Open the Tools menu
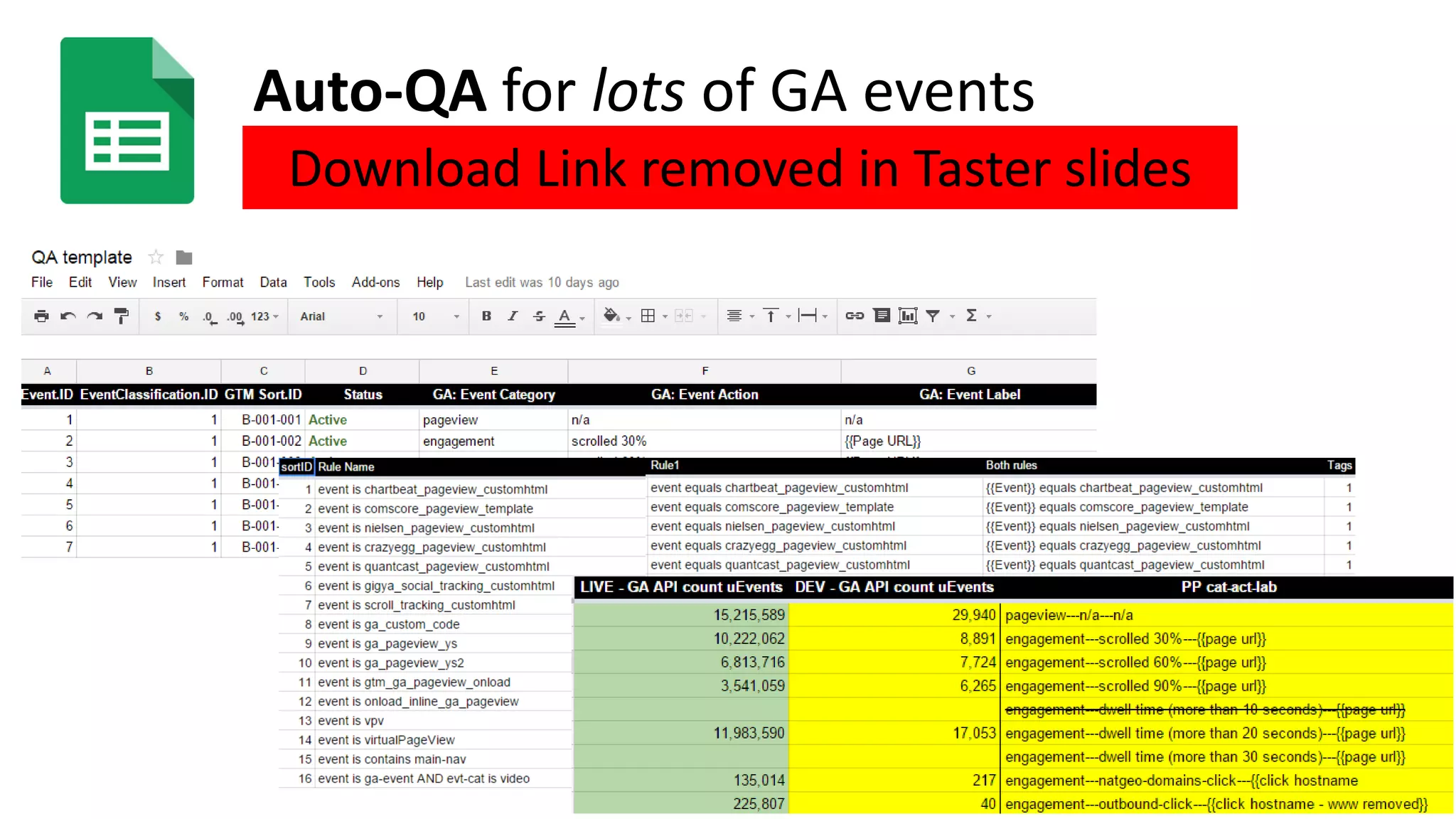The height and width of the screenshot is (819, 1456). [319, 282]
